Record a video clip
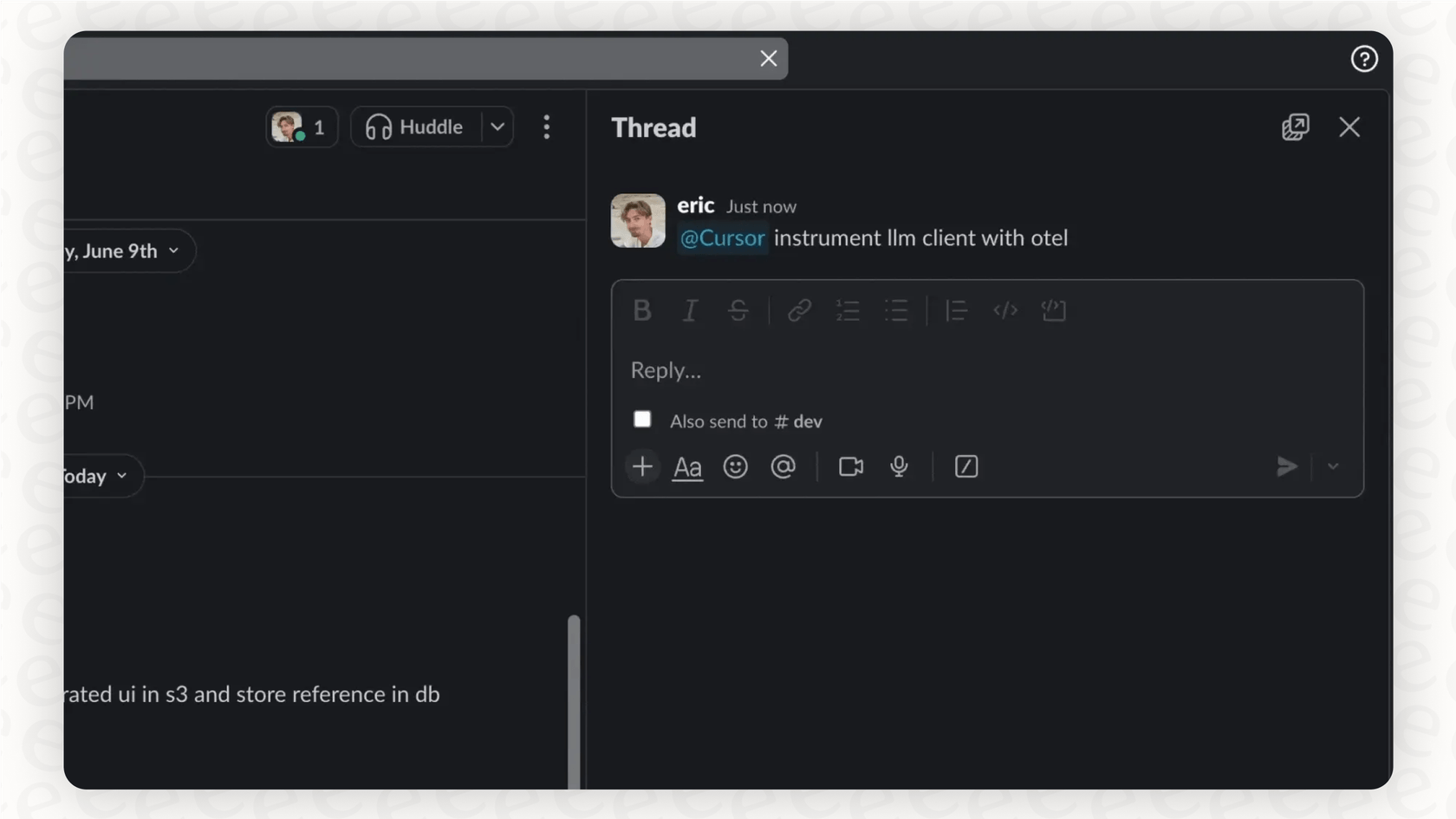The image size is (1456, 819). pyautogui.click(x=850, y=466)
